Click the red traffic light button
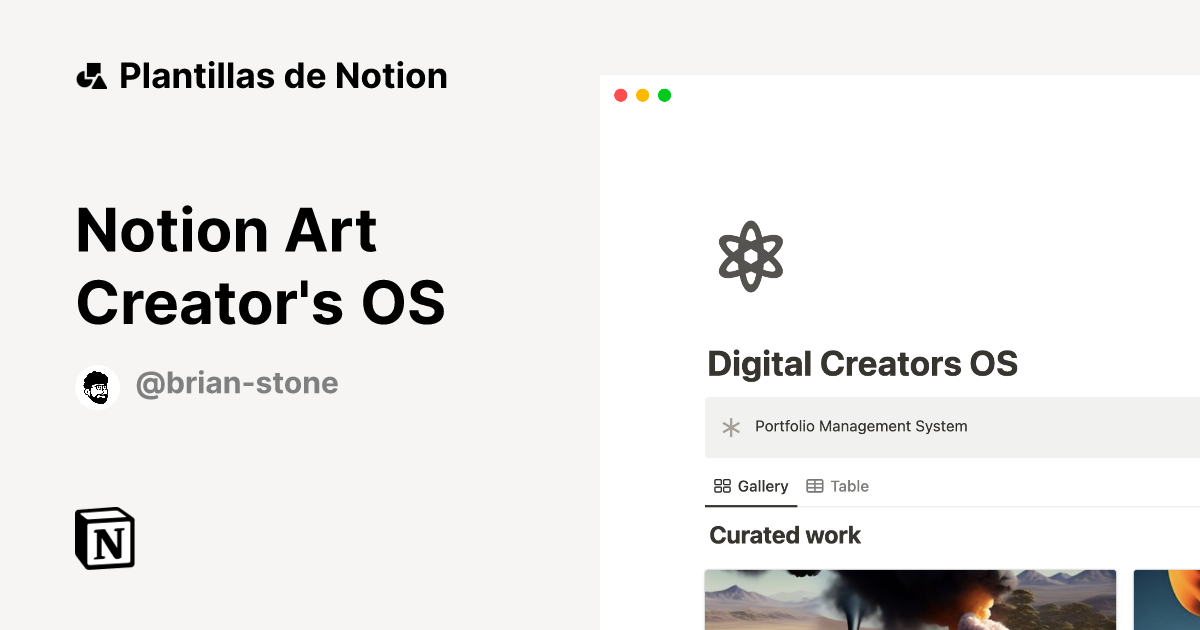Viewport: 1200px width, 630px height. (x=620, y=94)
